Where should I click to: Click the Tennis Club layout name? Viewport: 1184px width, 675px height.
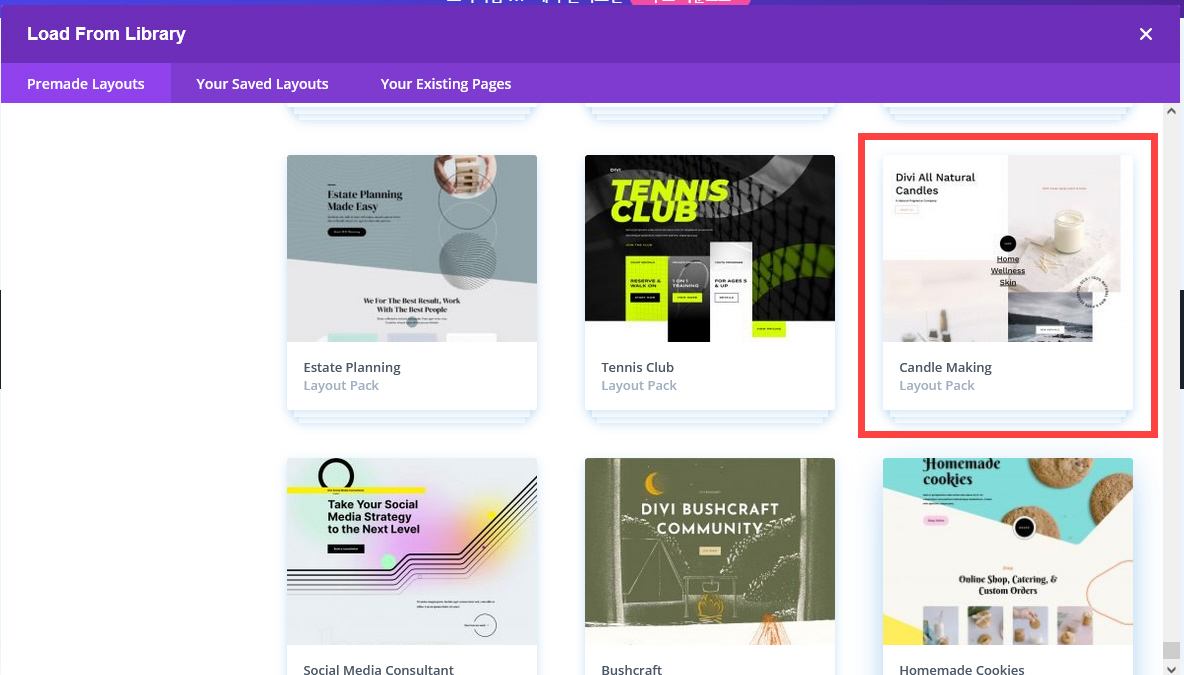pos(637,367)
